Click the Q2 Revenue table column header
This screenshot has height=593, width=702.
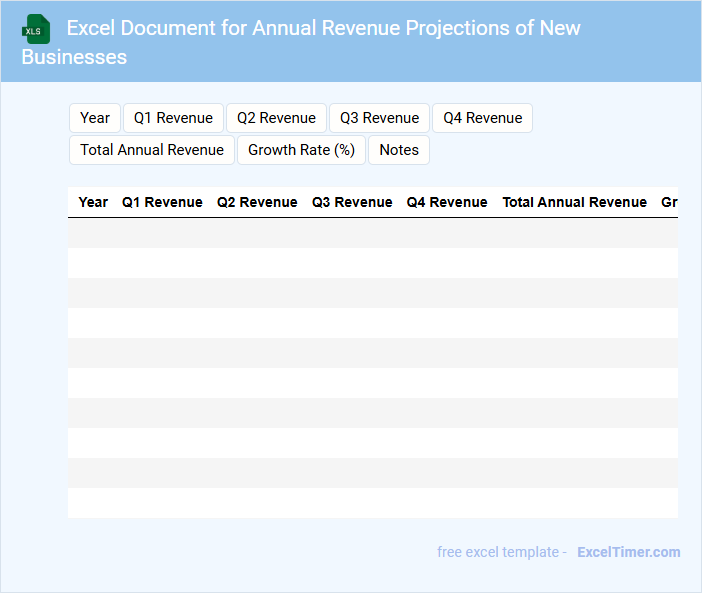257,202
